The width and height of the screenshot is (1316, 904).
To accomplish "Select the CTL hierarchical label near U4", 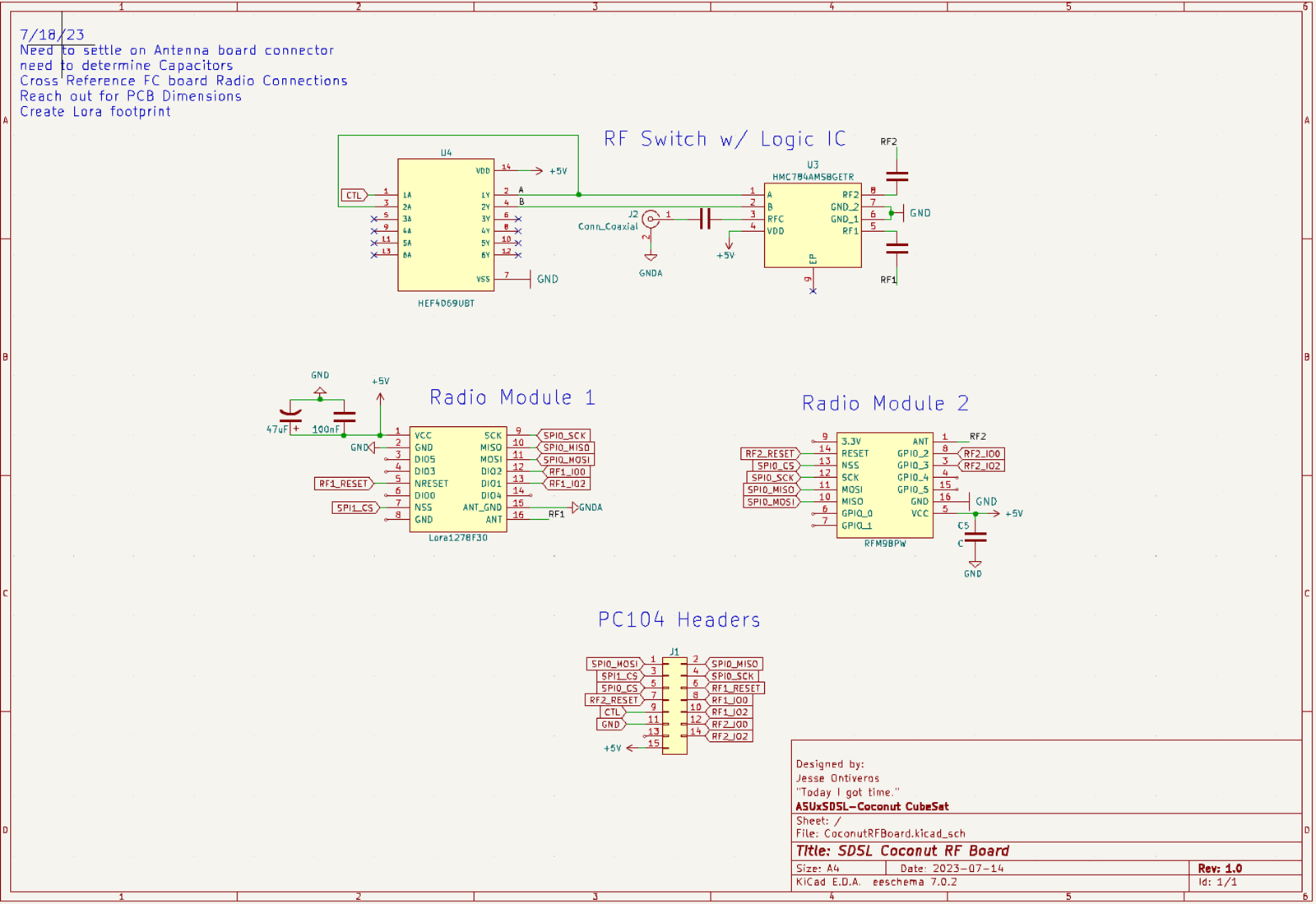I will pyautogui.click(x=352, y=195).
